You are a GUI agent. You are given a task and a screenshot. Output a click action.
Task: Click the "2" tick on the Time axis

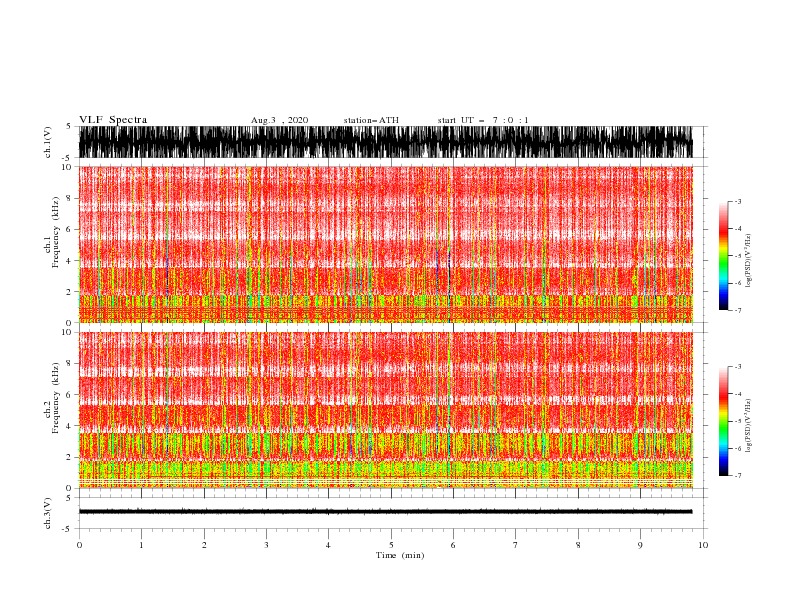(x=204, y=545)
